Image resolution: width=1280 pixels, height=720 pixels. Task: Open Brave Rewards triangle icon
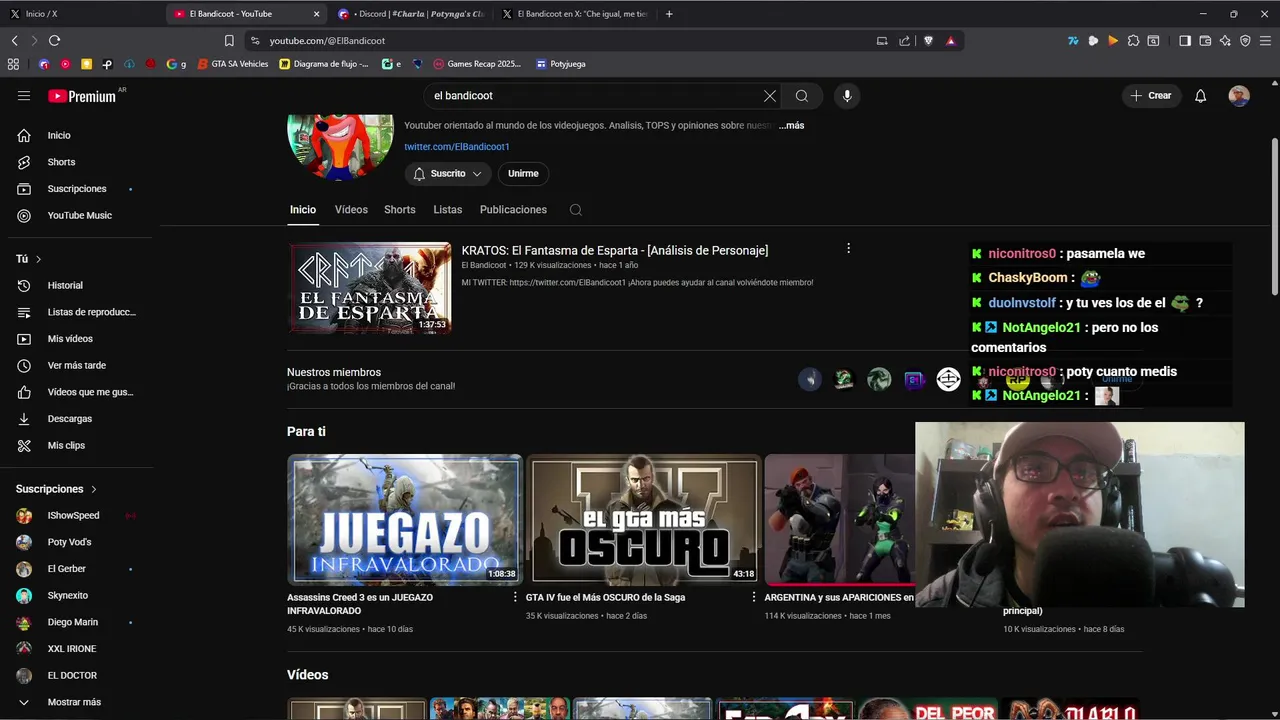tap(950, 41)
